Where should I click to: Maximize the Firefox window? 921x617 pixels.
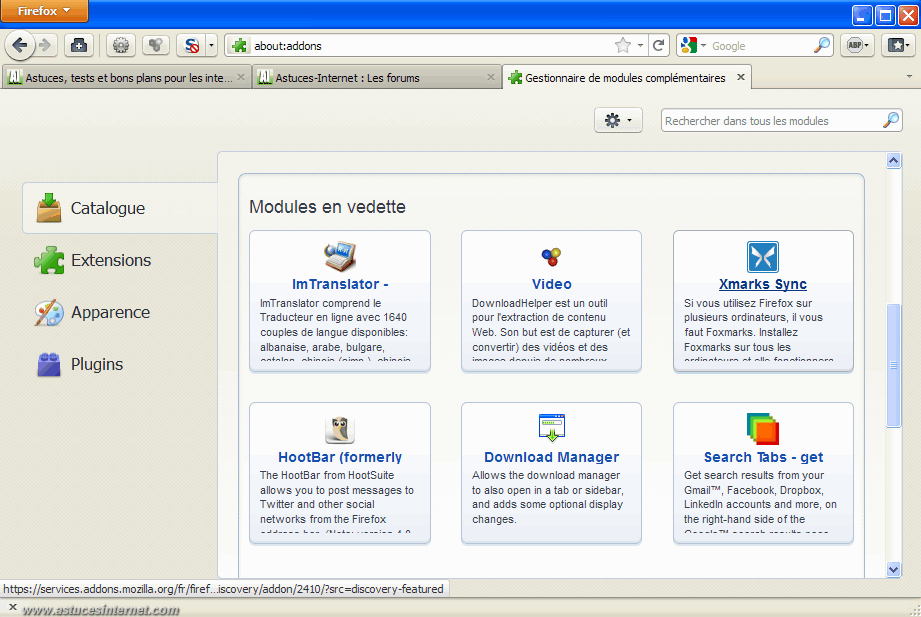(x=885, y=14)
